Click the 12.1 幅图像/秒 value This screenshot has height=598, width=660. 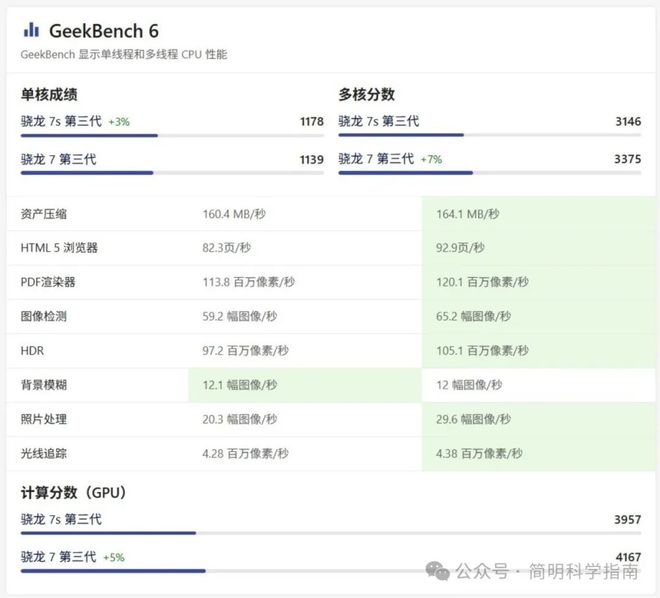240,385
